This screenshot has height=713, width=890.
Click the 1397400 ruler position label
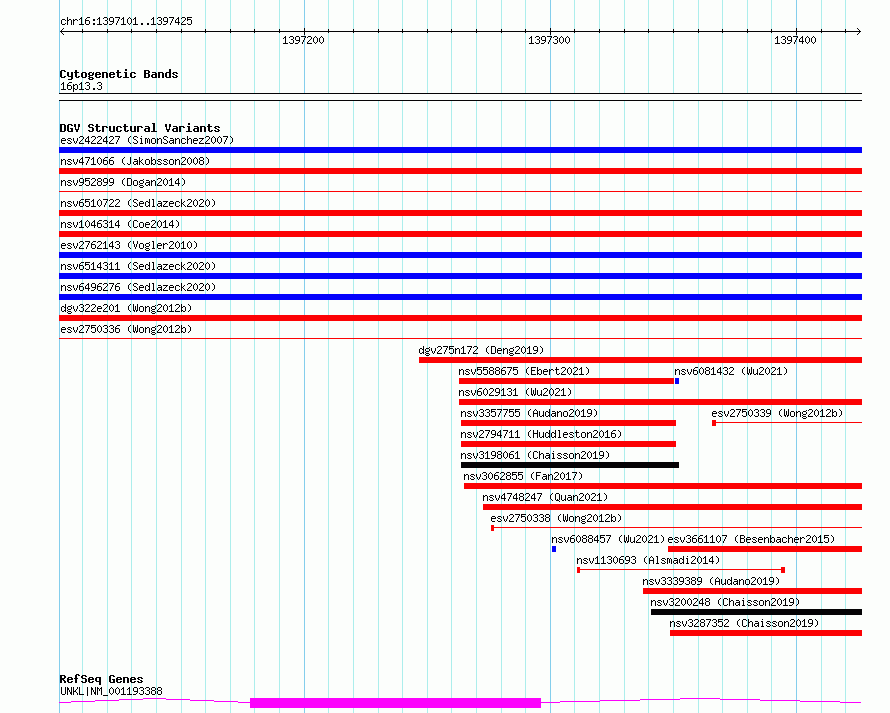(795, 40)
